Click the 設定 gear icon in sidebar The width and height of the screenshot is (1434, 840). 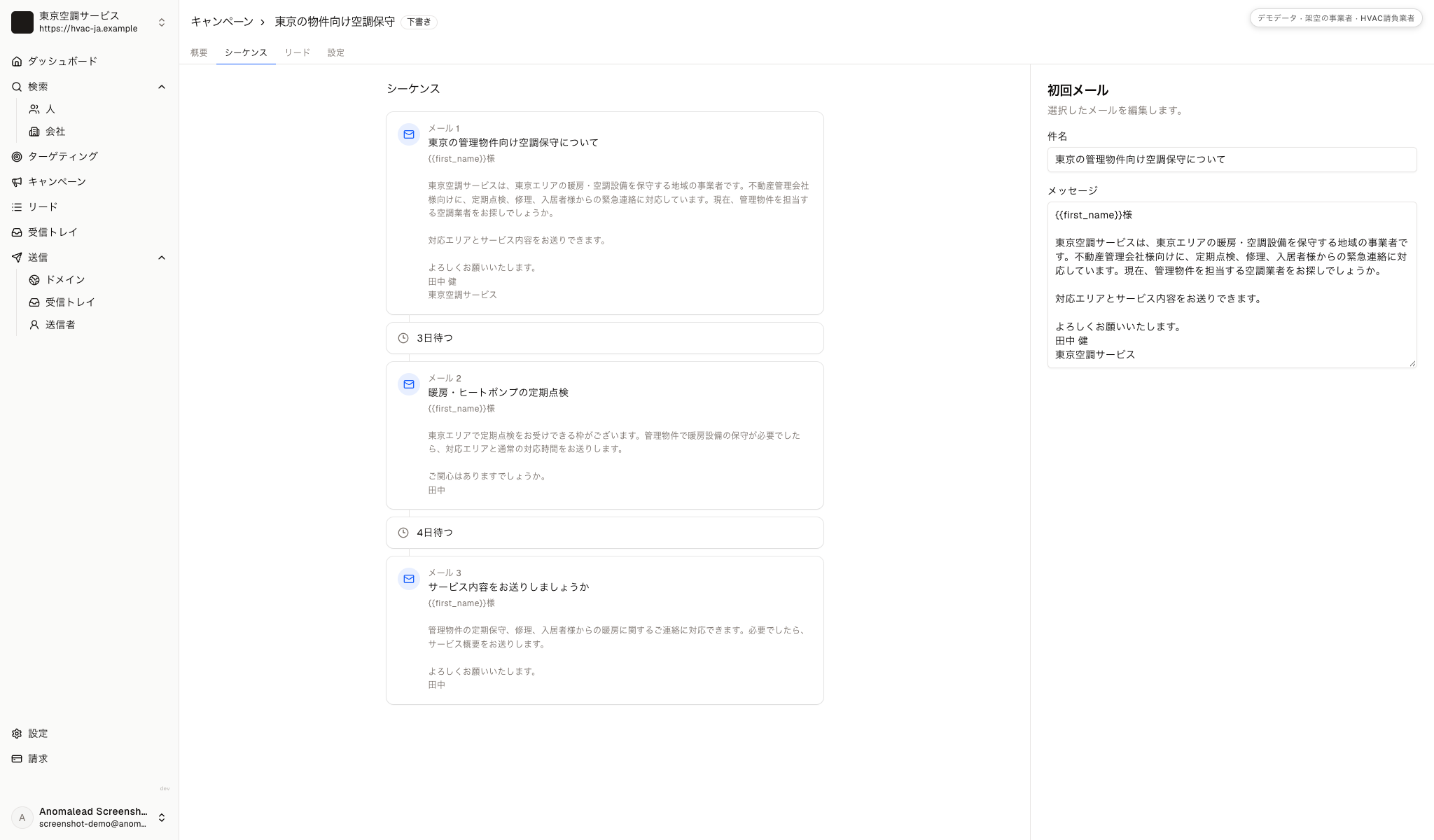17,734
